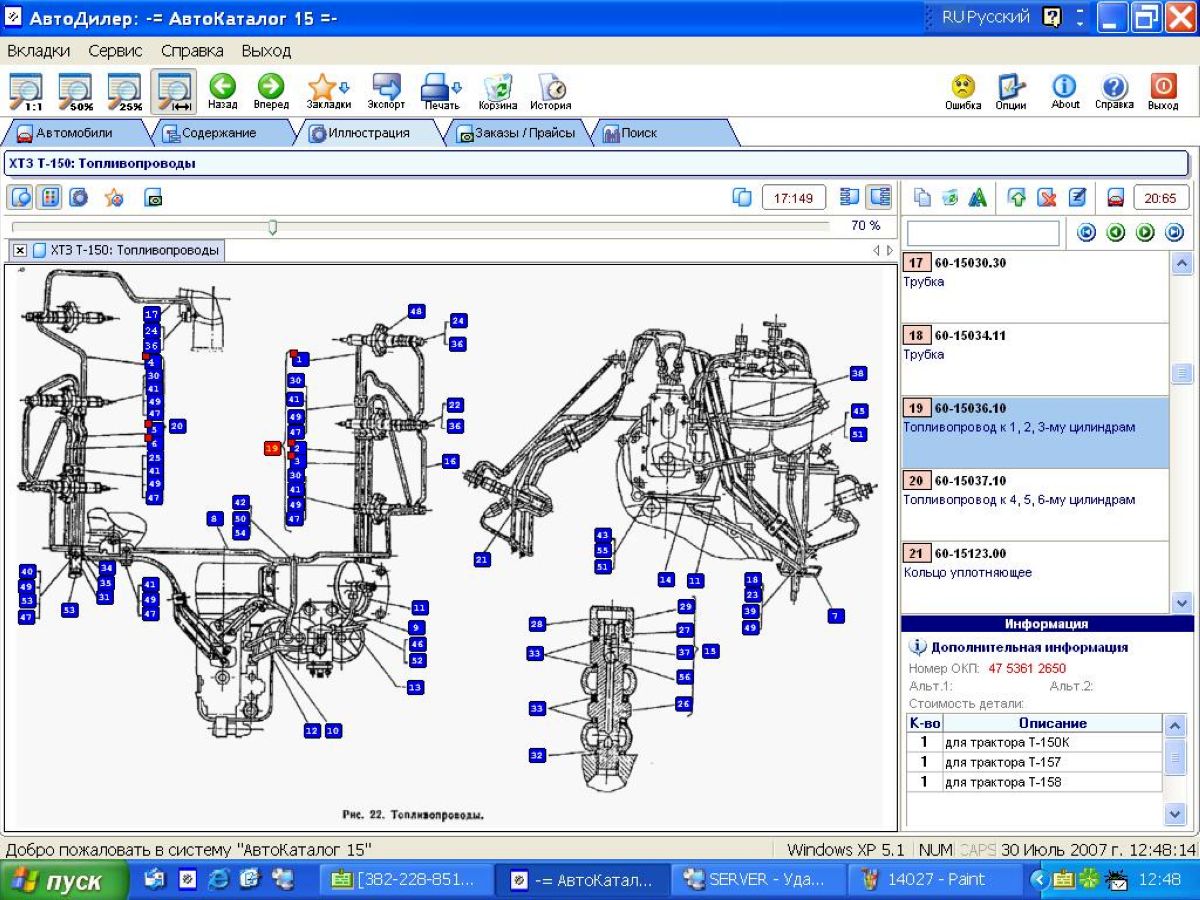The image size is (1200, 900).
Task: Open the Сервис menu
Action: point(115,50)
